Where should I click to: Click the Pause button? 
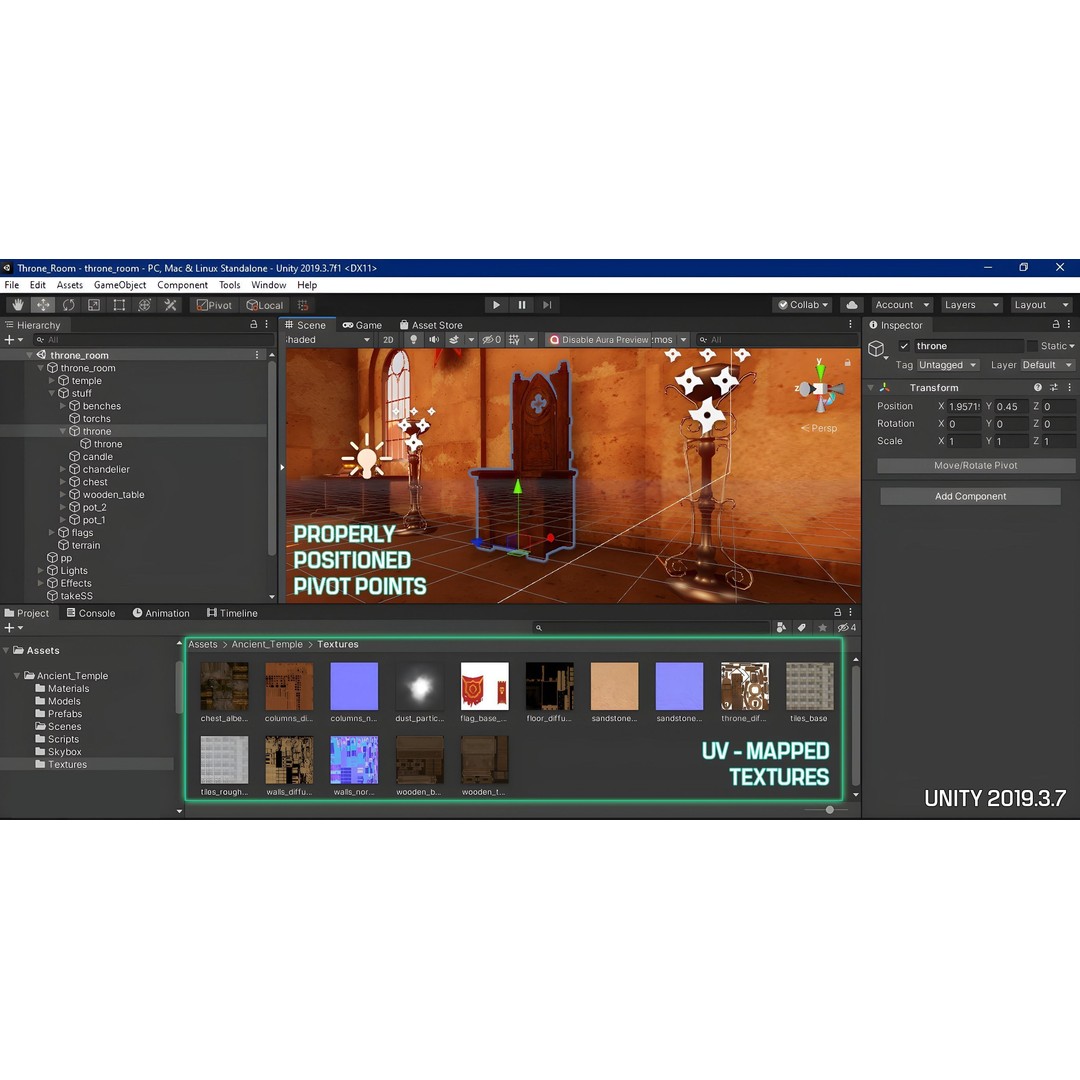click(522, 305)
